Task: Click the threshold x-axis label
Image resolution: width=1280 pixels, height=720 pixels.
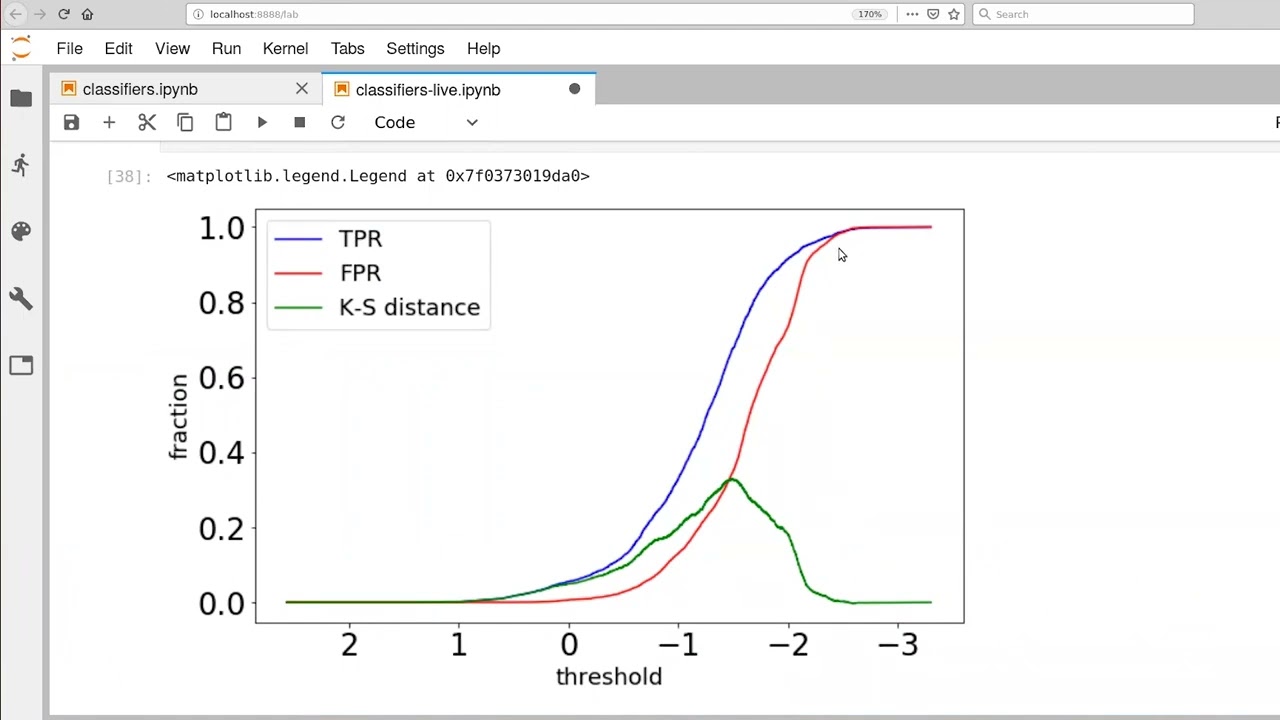Action: [609, 677]
